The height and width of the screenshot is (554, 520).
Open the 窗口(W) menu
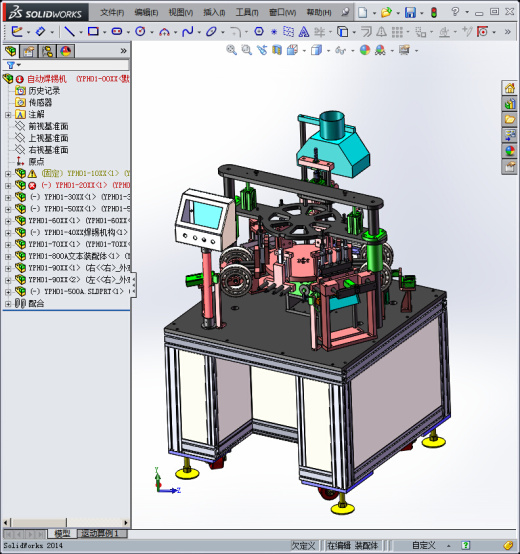tap(283, 12)
